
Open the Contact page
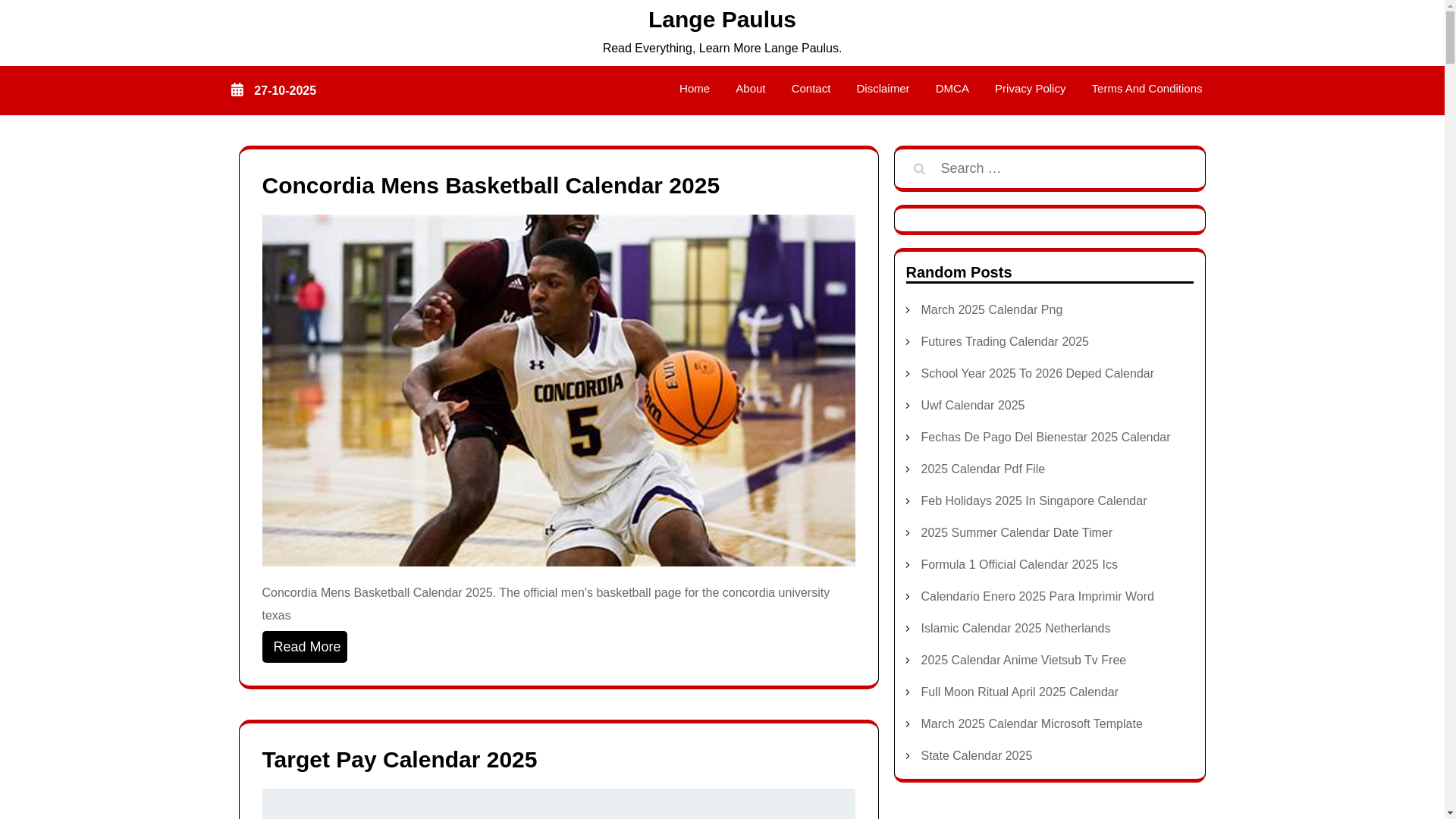811,89
